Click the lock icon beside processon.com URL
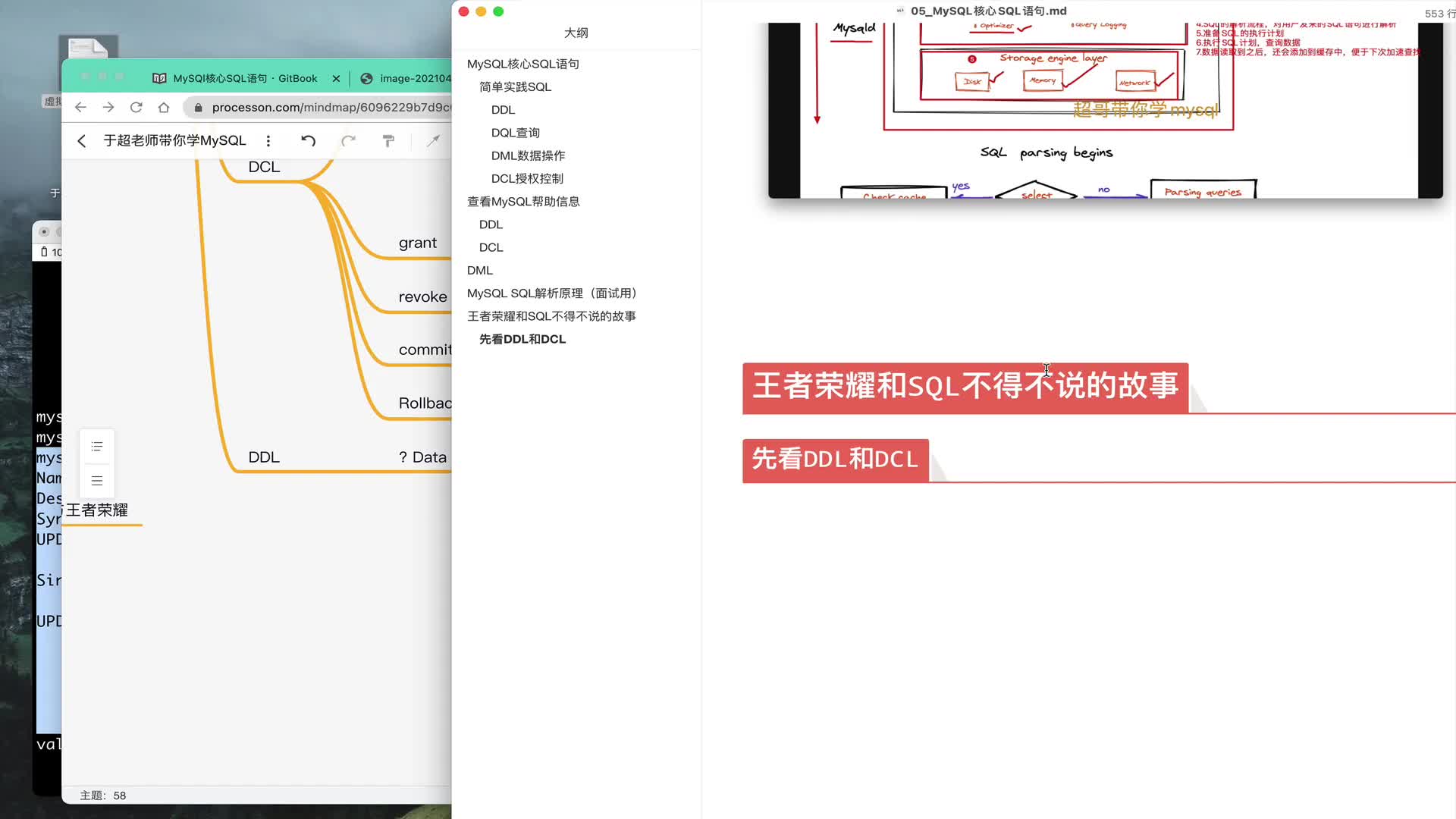Viewport: 1456px width, 819px height. [199, 108]
